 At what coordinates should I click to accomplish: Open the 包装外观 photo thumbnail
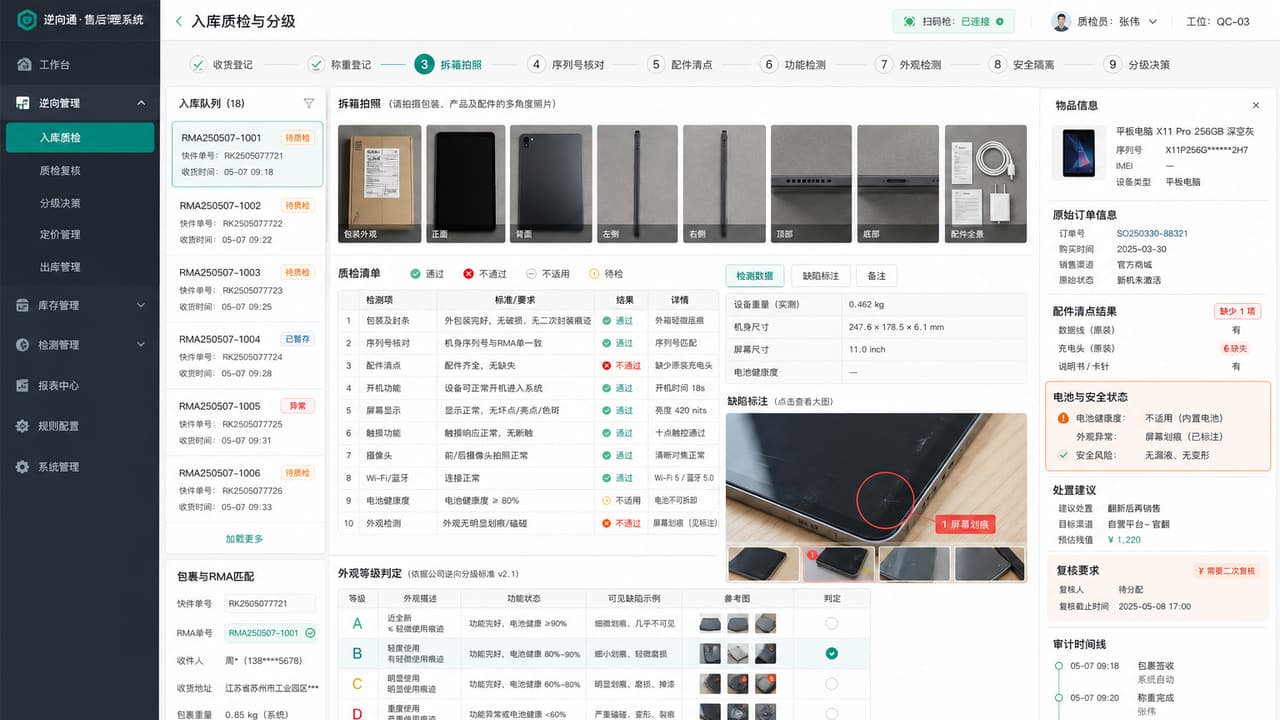pyautogui.click(x=380, y=184)
